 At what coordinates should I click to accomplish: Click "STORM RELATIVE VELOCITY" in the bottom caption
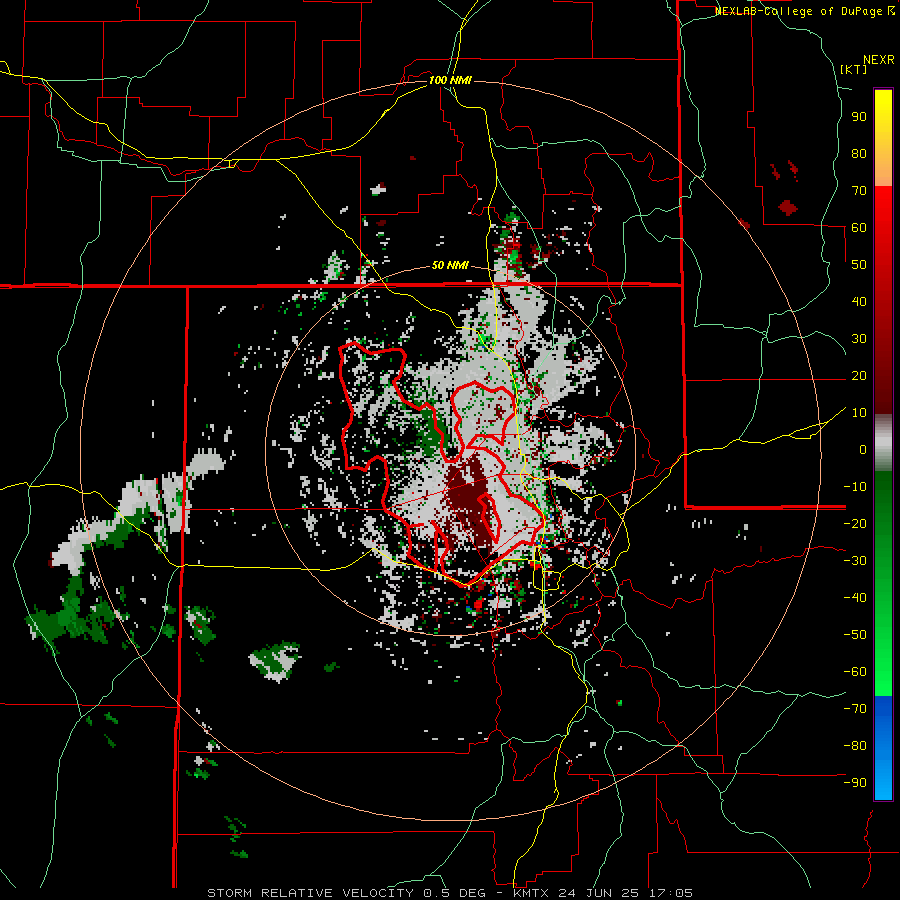point(310,893)
